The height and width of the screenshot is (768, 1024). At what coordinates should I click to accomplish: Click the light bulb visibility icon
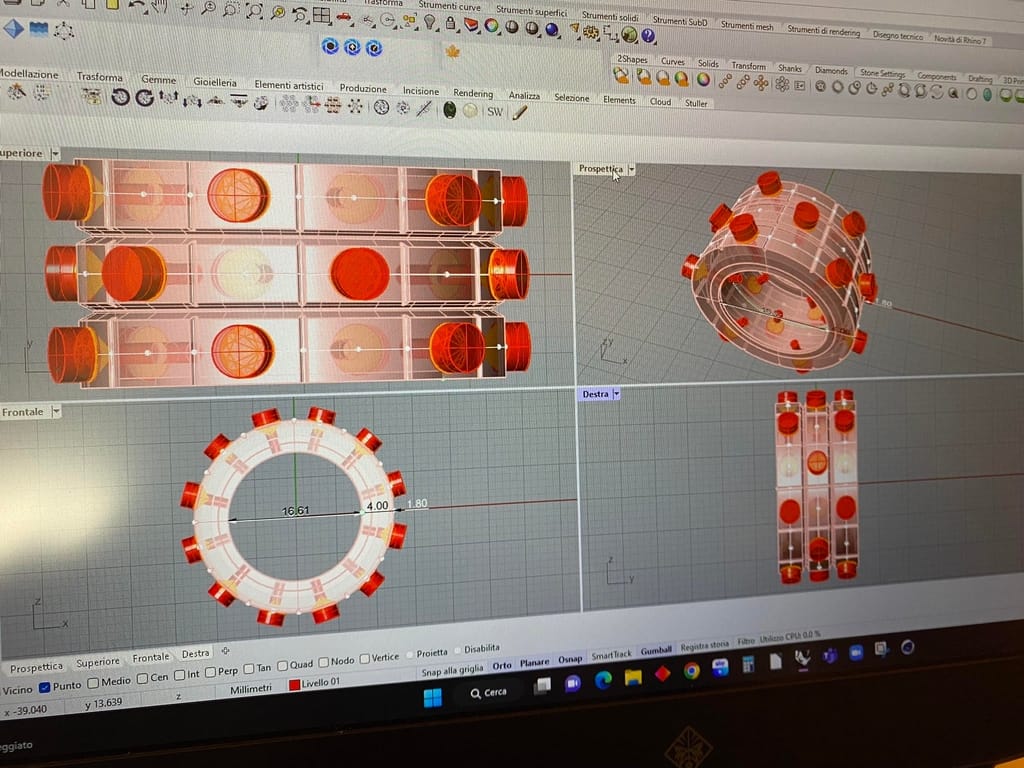[x=430, y=22]
